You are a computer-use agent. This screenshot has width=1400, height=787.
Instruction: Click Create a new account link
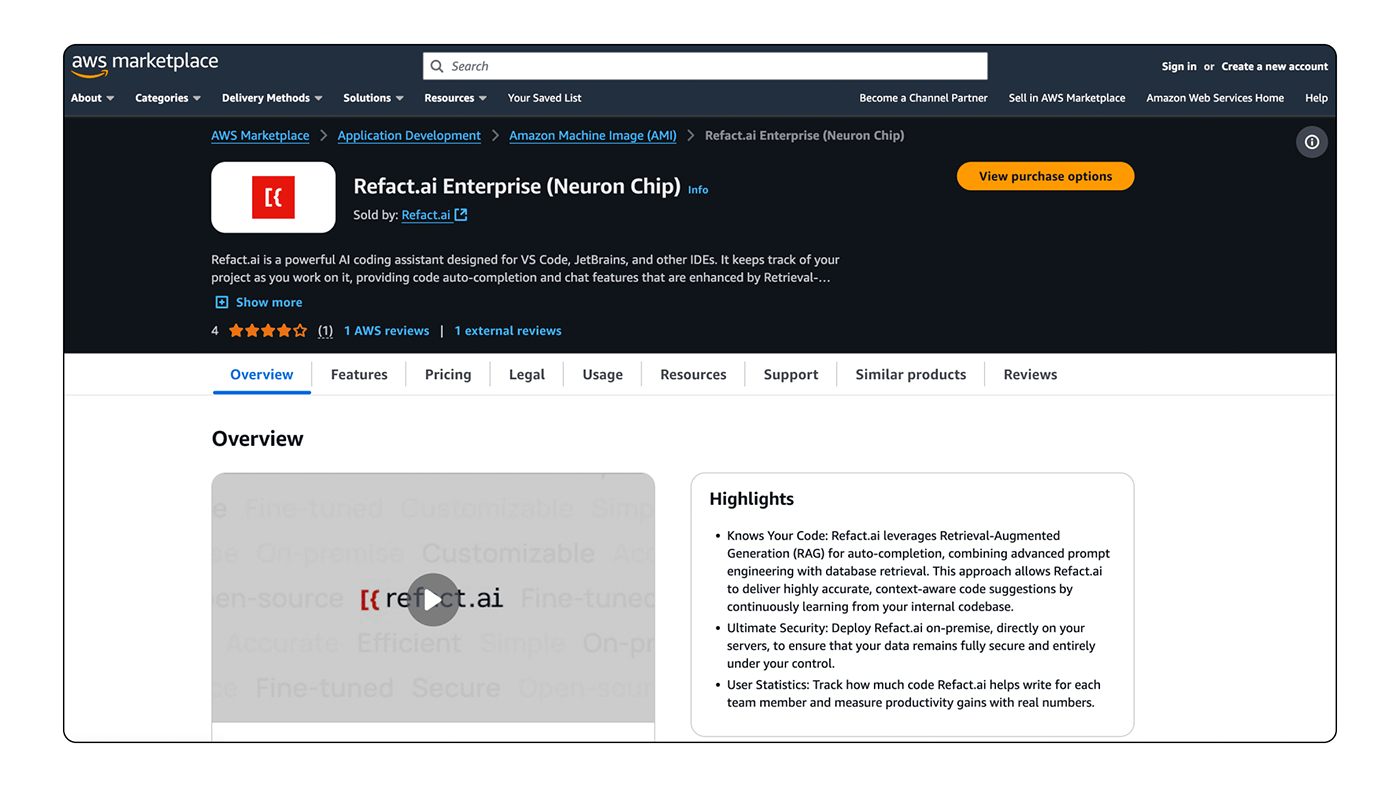1275,66
